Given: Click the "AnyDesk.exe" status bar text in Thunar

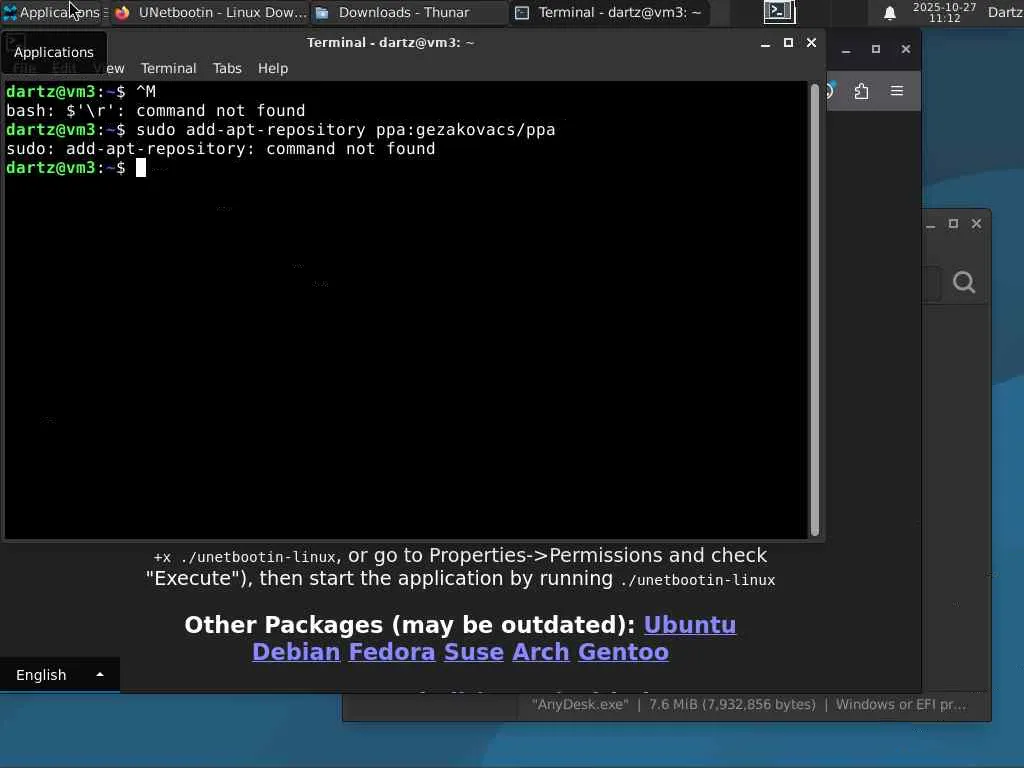Looking at the screenshot, I should click(x=580, y=705).
